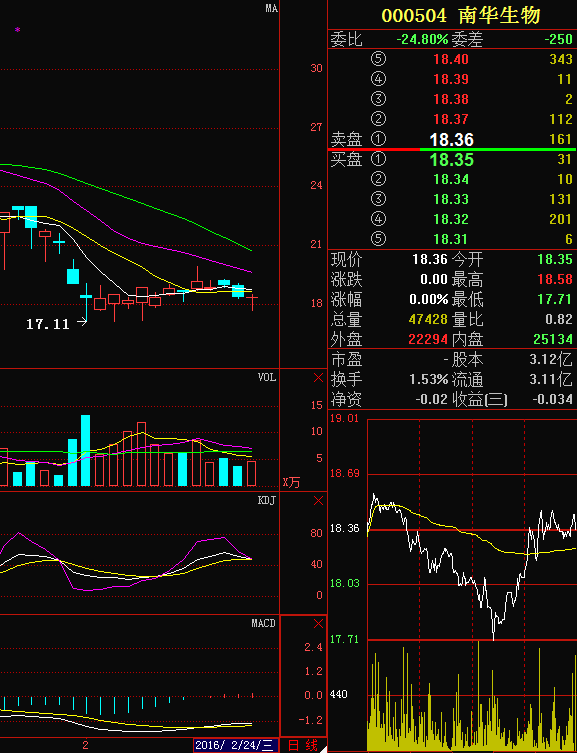
Task: Click the 总量 value 47428
Action: pos(428,319)
